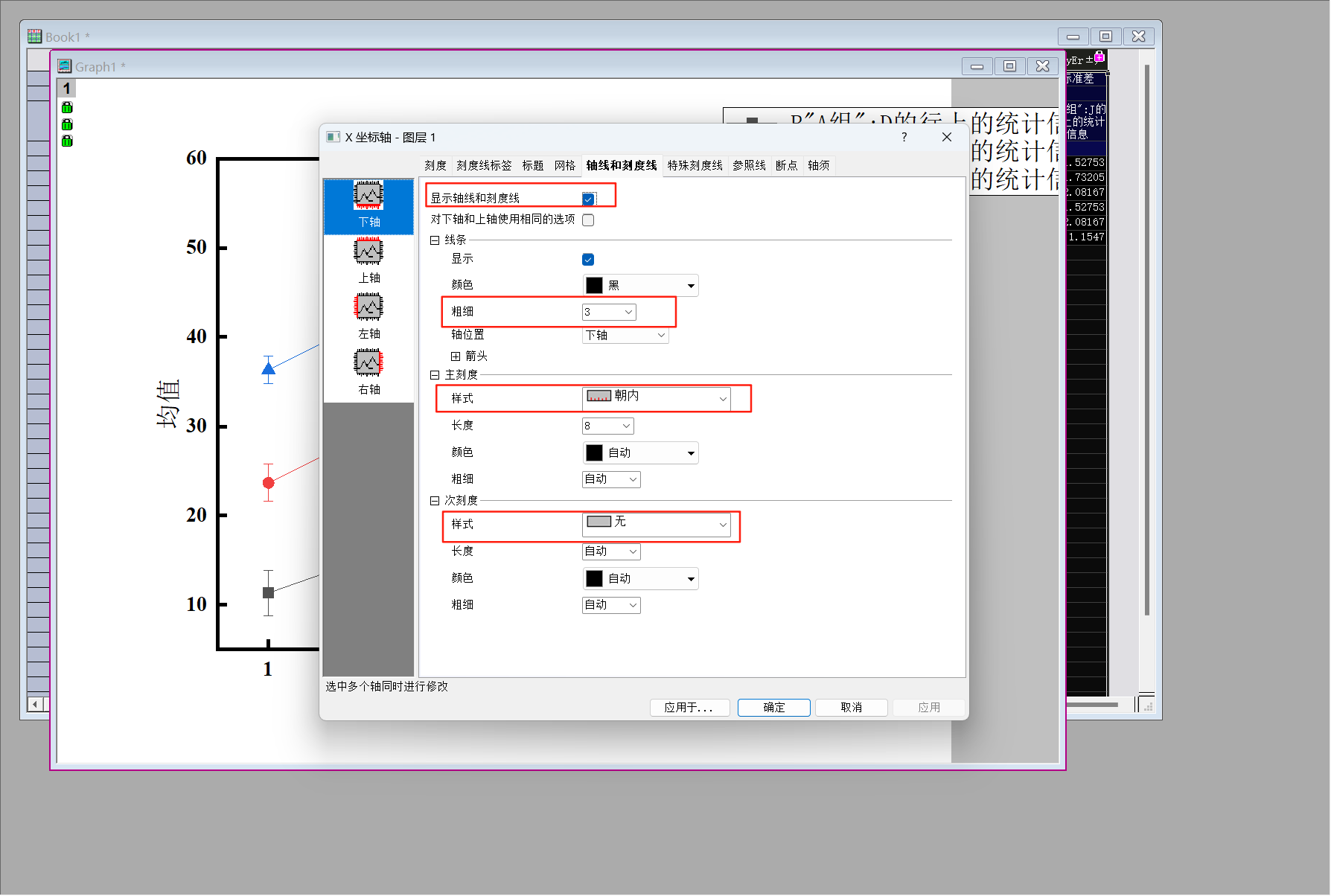Image resolution: width=1331 pixels, height=896 pixels.
Task: Open the 轴位置 下轴 dropdown
Action: click(x=625, y=335)
